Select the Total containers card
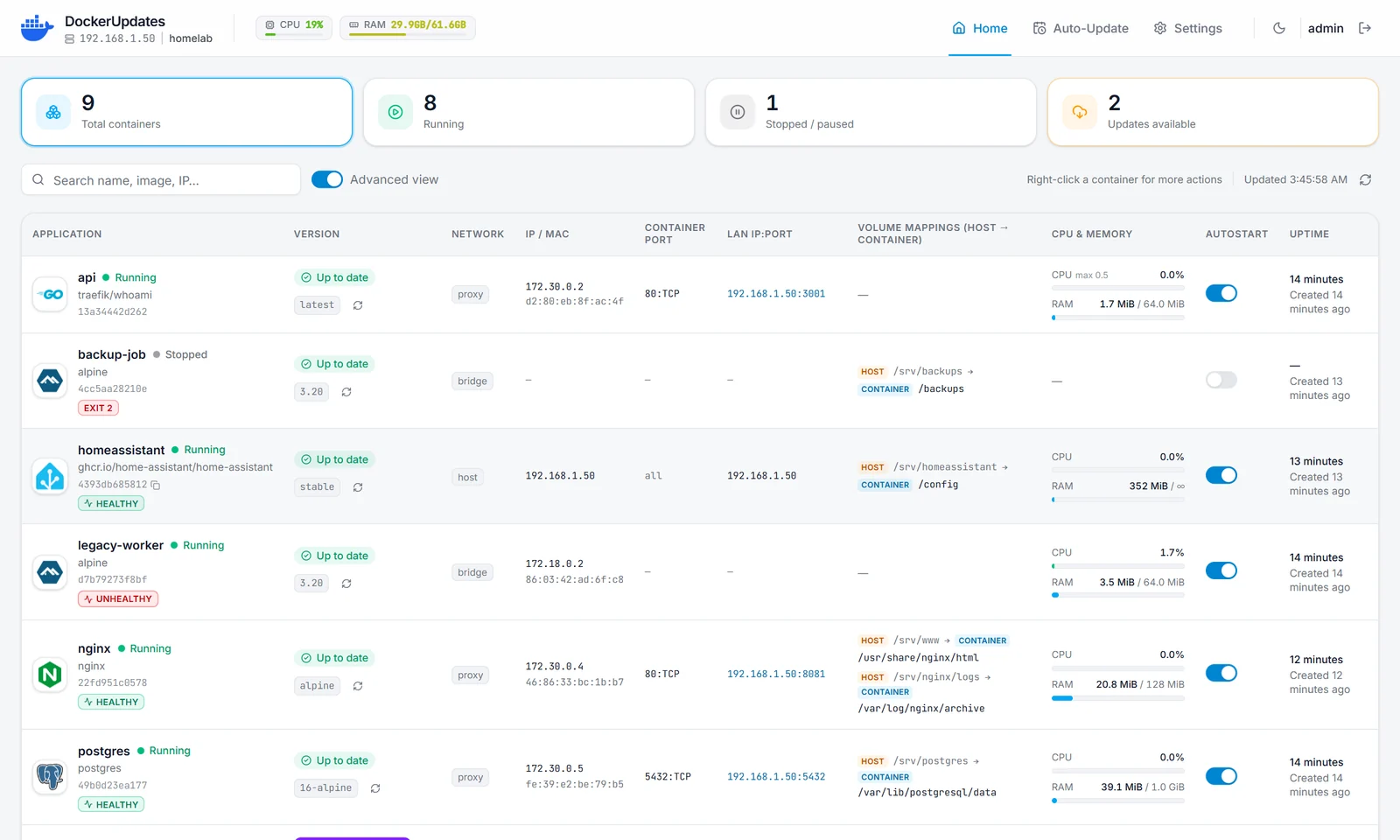 (186, 112)
